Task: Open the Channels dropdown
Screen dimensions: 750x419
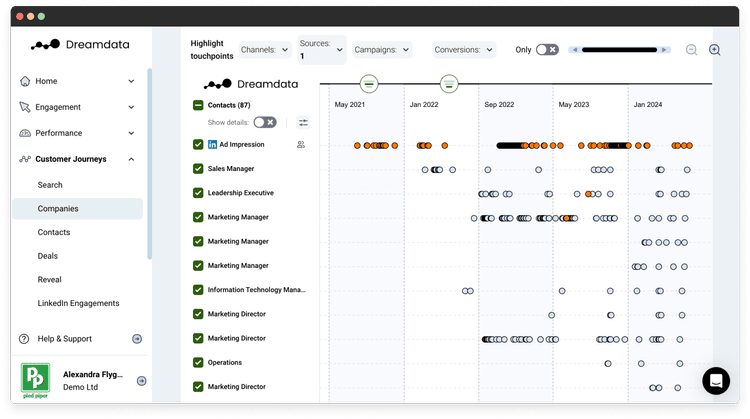Action: point(265,50)
